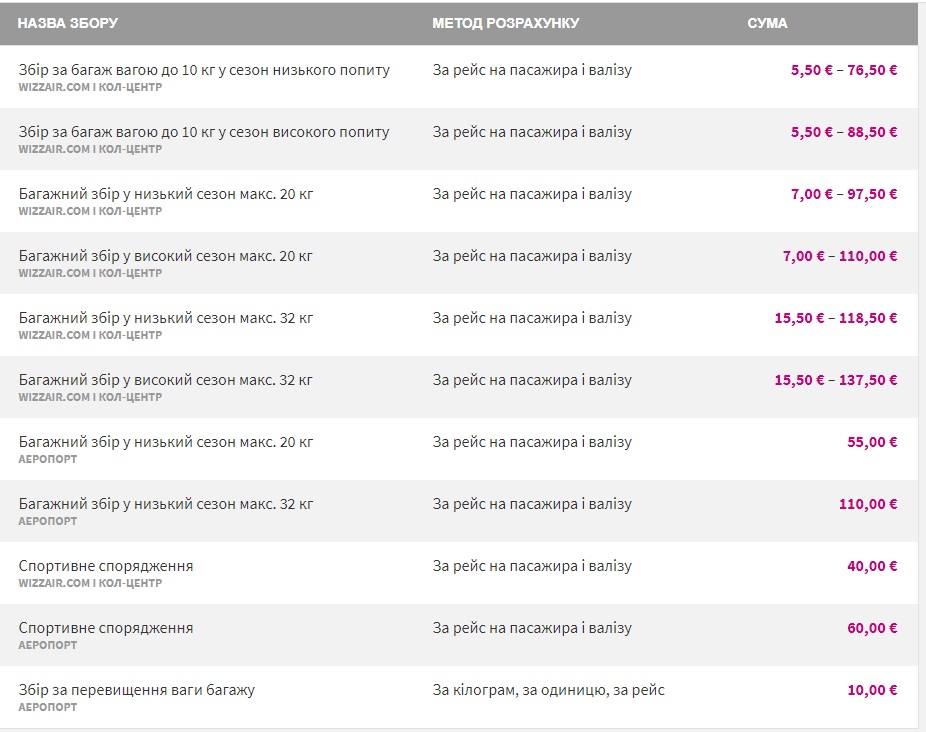Select Багажний збір у високий сезон макс. 20 кг
The height and width of the screenshot is (732, 926).
(x=166, y=256)
